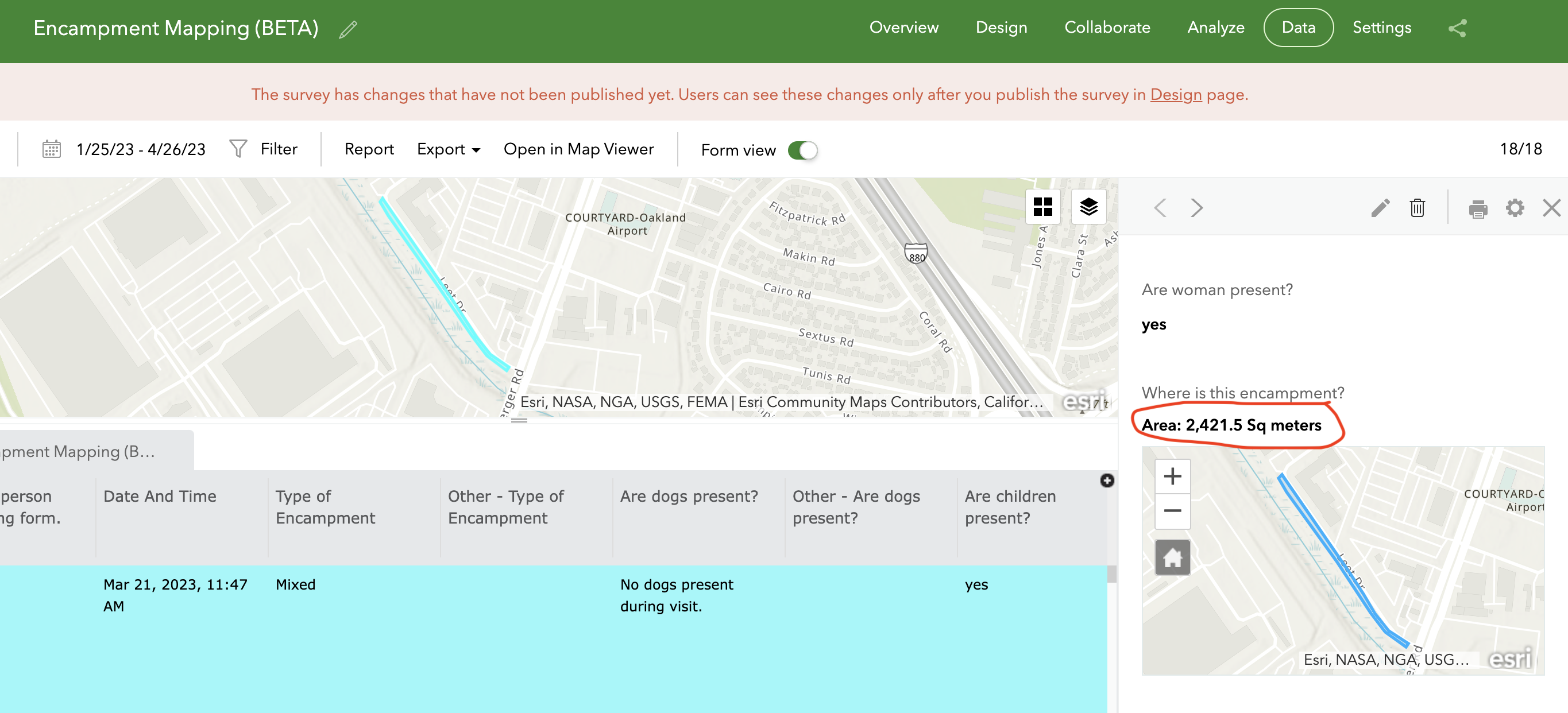Viewport: 1568px width, 713px height.
Task: Open the map layers icon
Action: pyautogui.click(x=1088, y=207)
